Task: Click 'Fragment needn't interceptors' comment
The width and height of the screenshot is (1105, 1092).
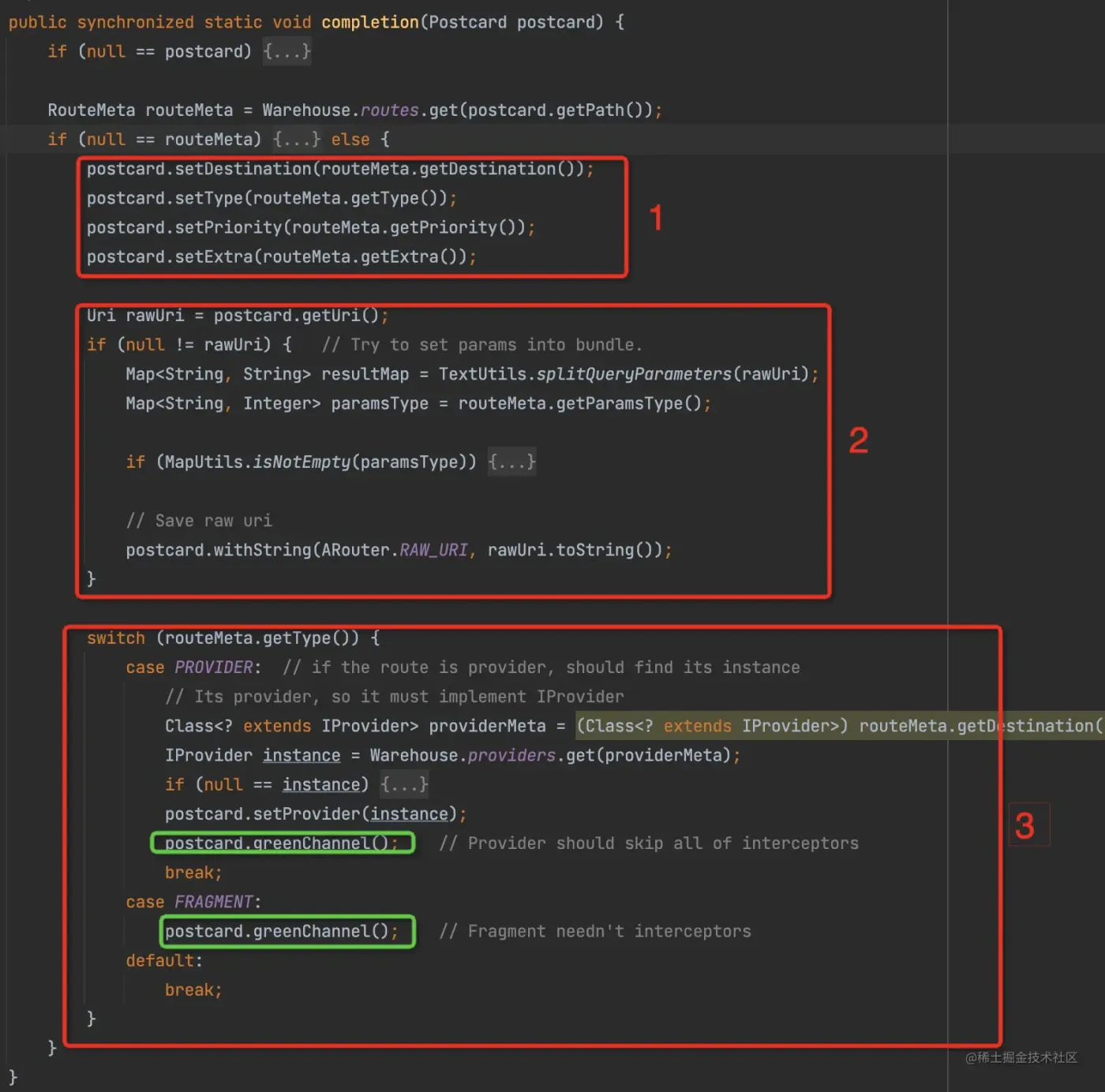Action: 595,932
